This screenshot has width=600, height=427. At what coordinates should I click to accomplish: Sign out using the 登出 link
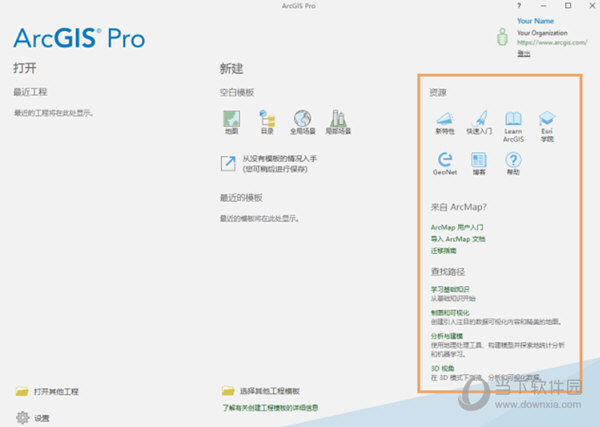[x=523, y=53]
